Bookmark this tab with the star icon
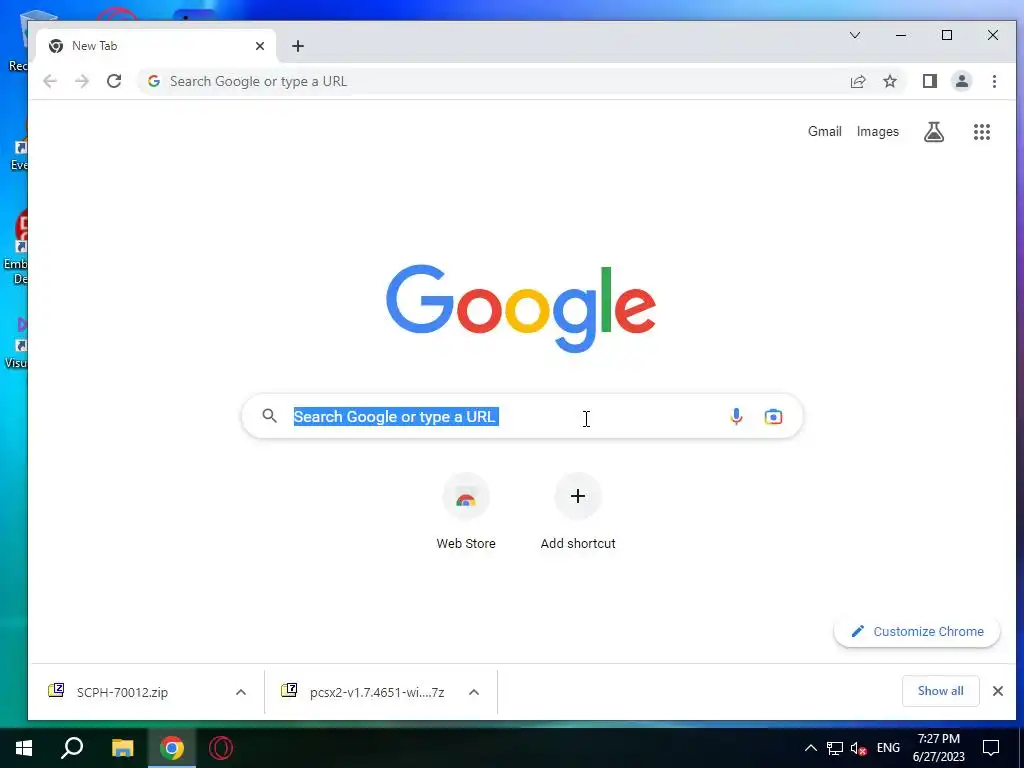1024x768 pixels. 890,81
